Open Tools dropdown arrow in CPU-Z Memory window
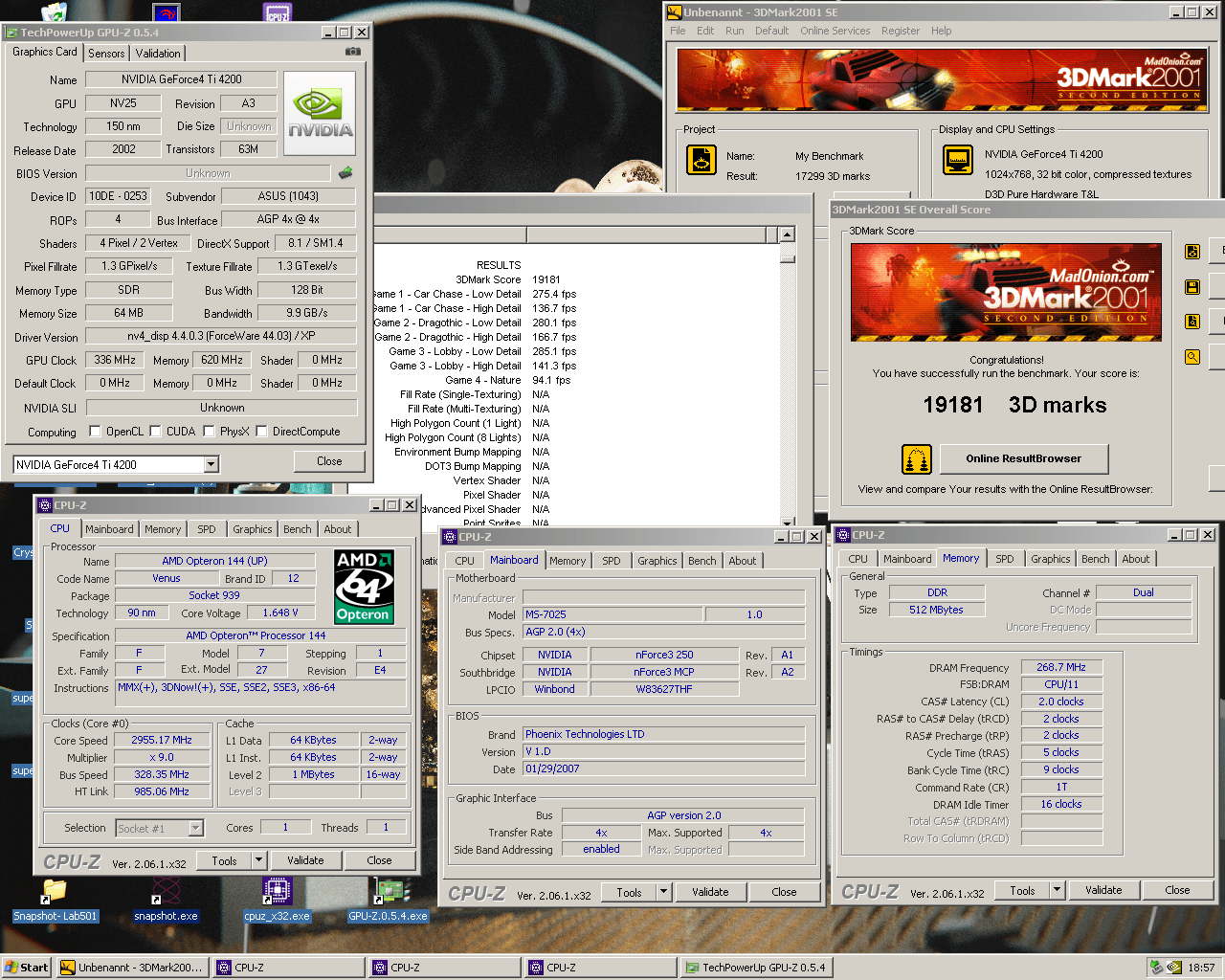Image resolution: width=1225 pixels, height=980 pixels. tap(1057, 890)
